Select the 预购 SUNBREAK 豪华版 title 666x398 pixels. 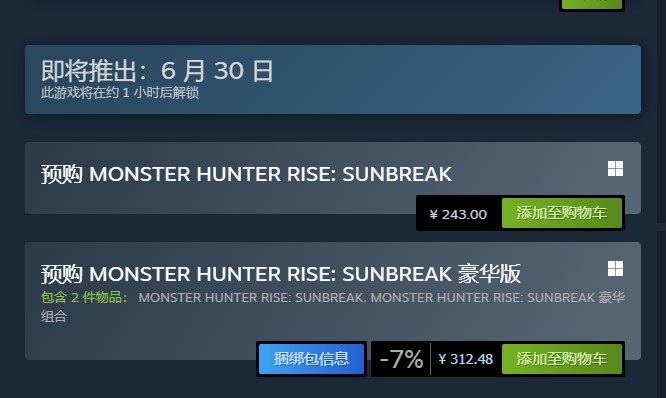[281, 274]
